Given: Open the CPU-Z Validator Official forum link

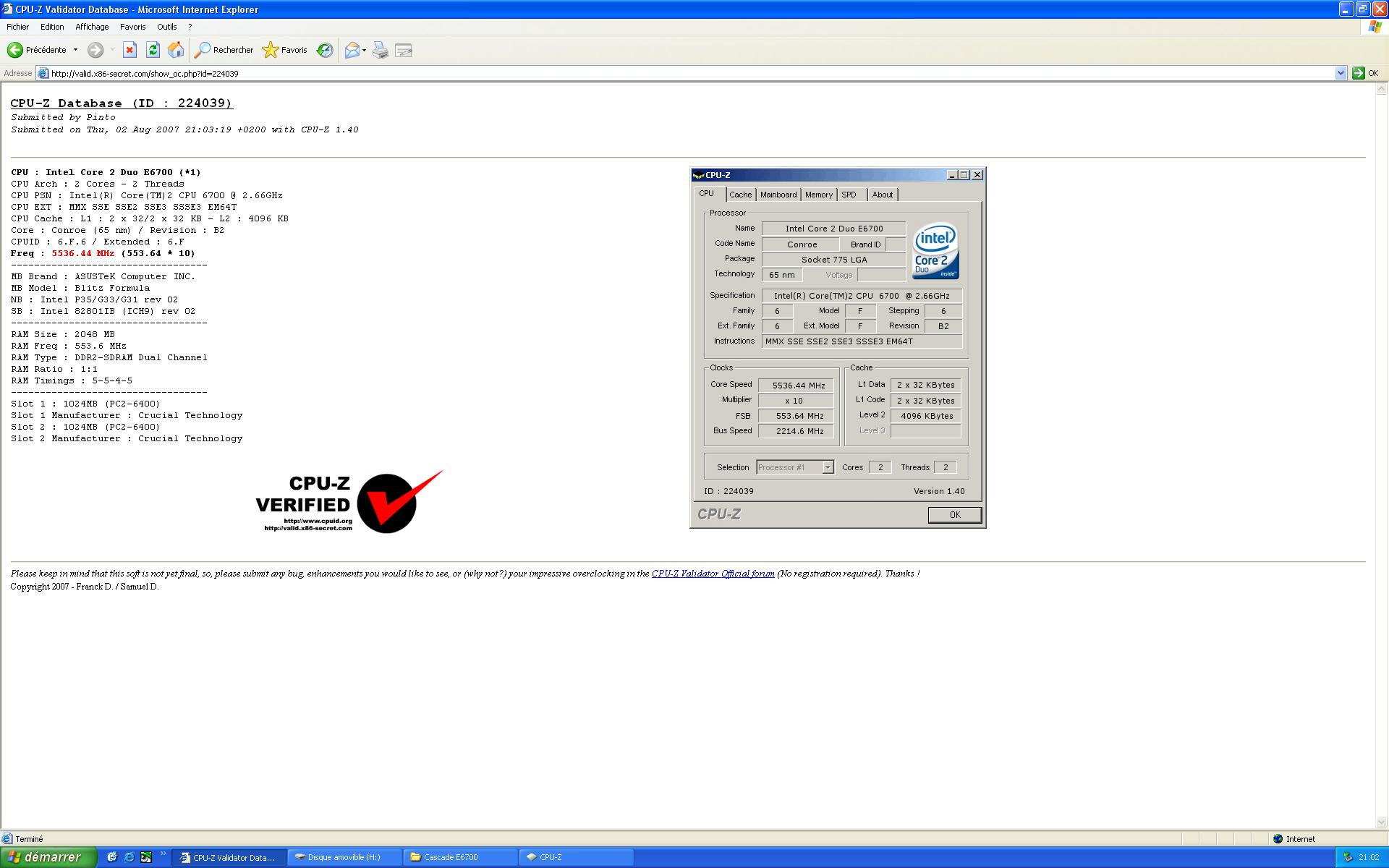Looking at the screenshot, I should (713, 574).
